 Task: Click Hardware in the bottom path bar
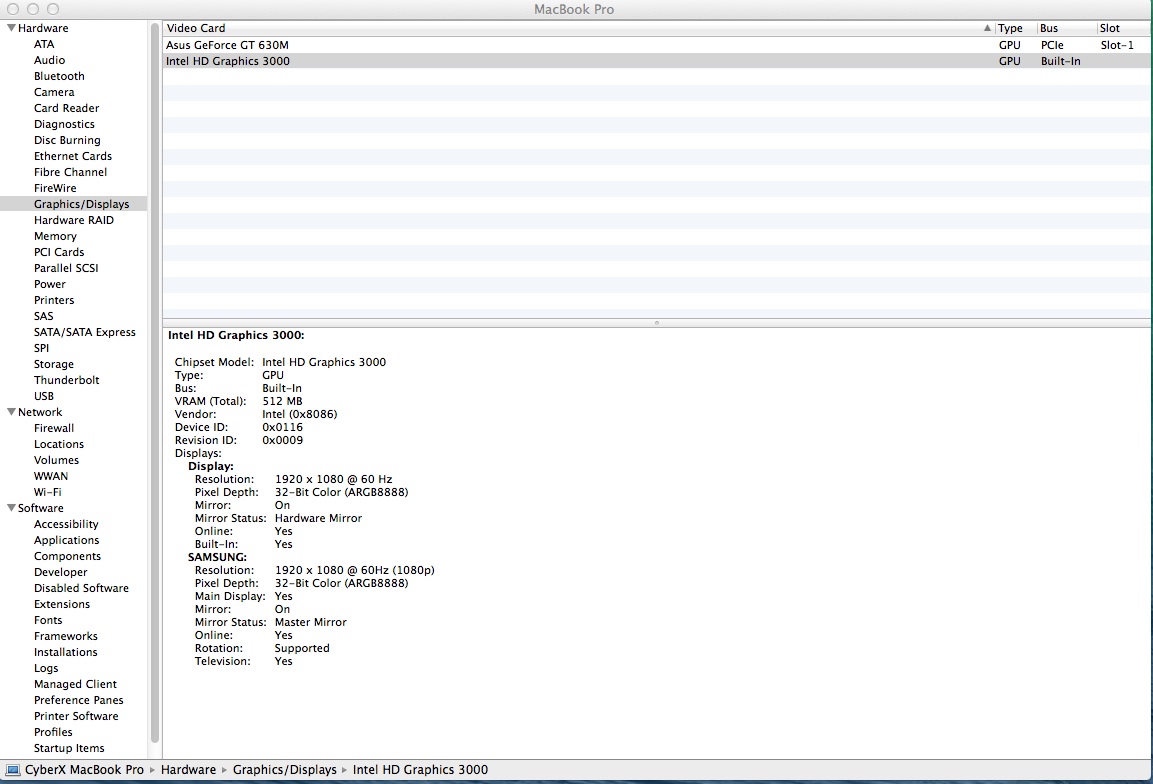tap(188, 770)
